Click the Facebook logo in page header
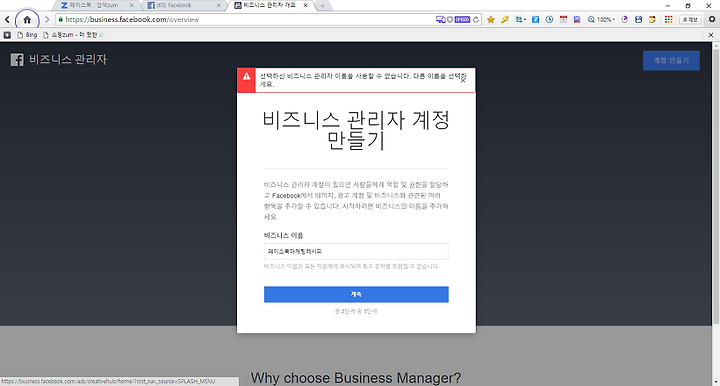Image resolution: width=720 pixels, height=386 pixels. [x=17, y=60]
